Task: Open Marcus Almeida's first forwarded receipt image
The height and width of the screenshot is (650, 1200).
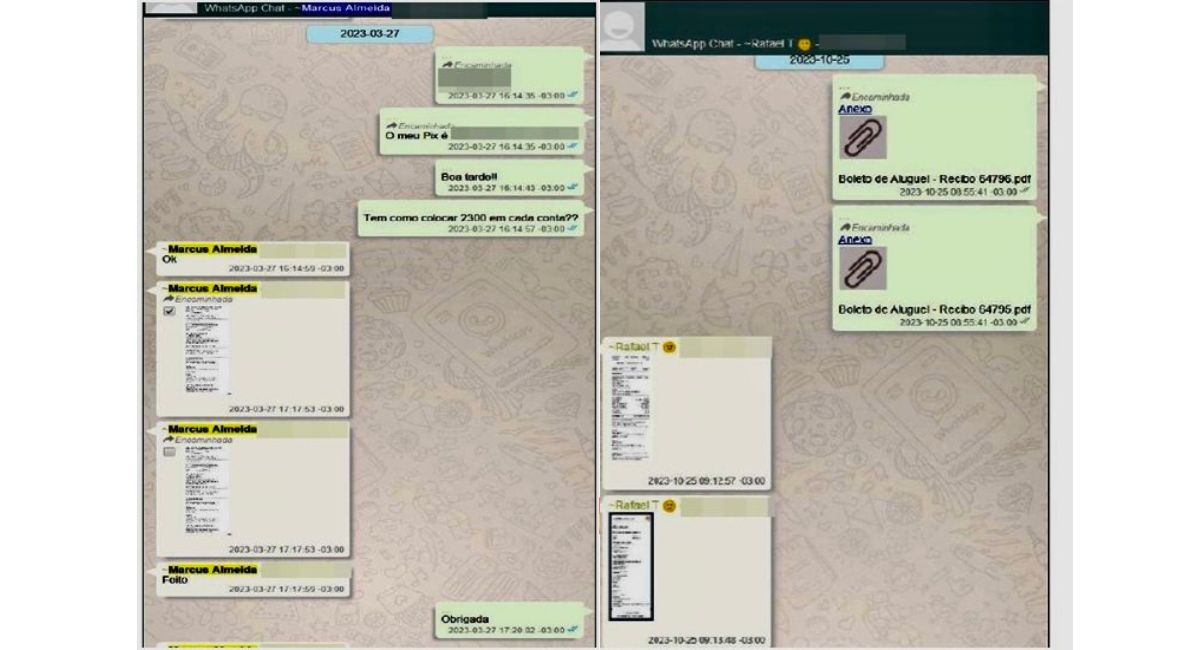Action: pos(206,352)
